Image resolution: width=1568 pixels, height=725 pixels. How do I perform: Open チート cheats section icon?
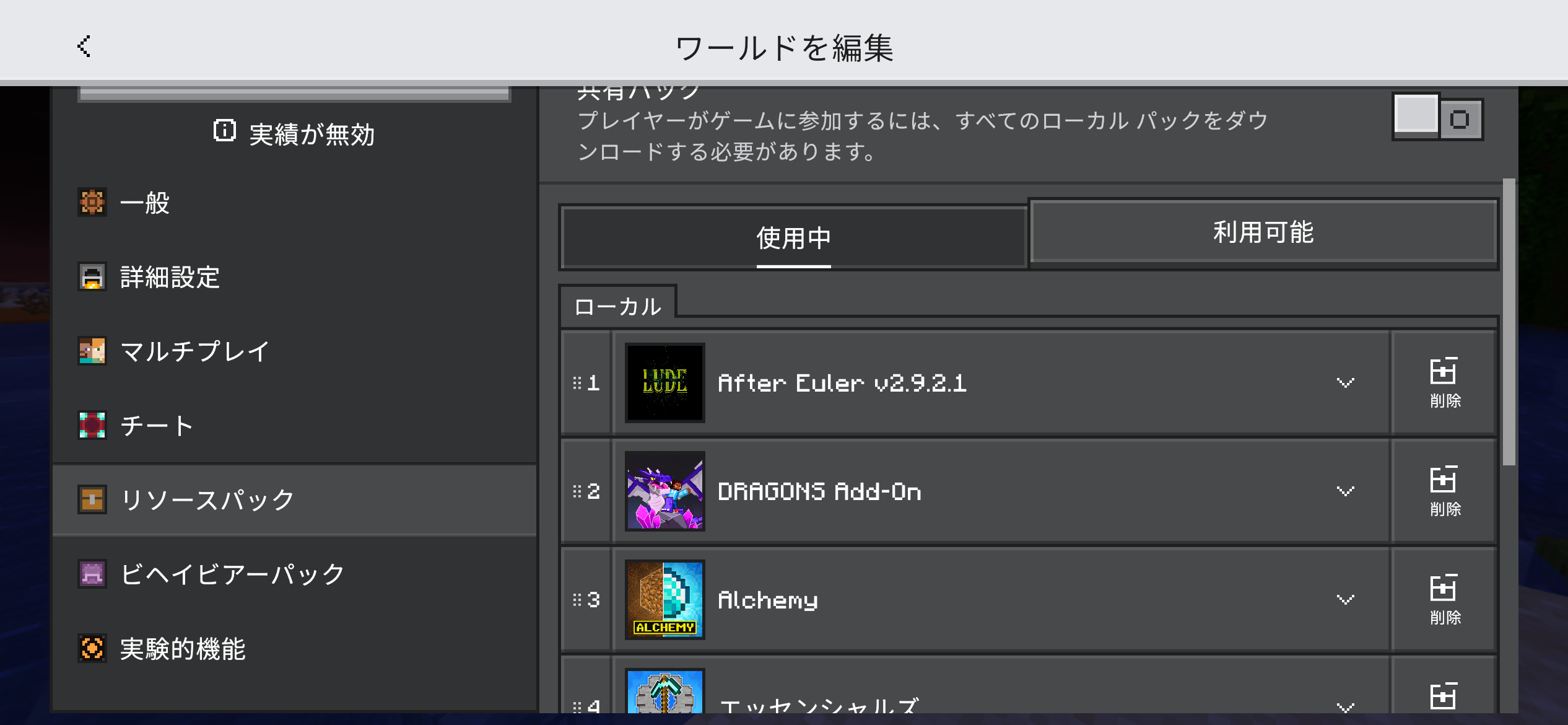point(92,426)
